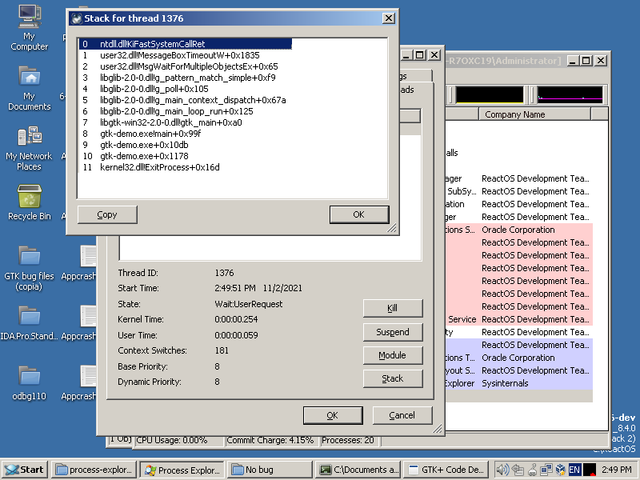Switch to C:\Documents a.. taskbar window
640x480 pixels.
click(358, 470)
